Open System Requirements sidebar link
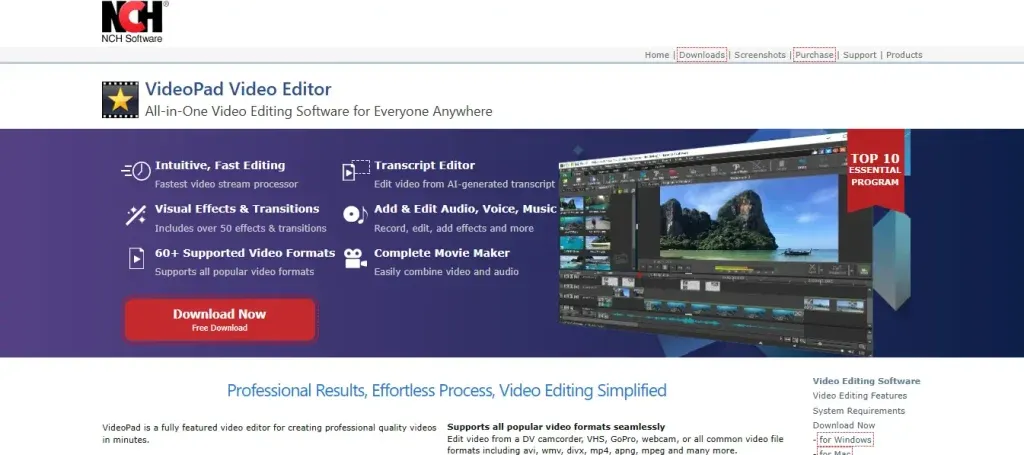 tap(859, 411)
